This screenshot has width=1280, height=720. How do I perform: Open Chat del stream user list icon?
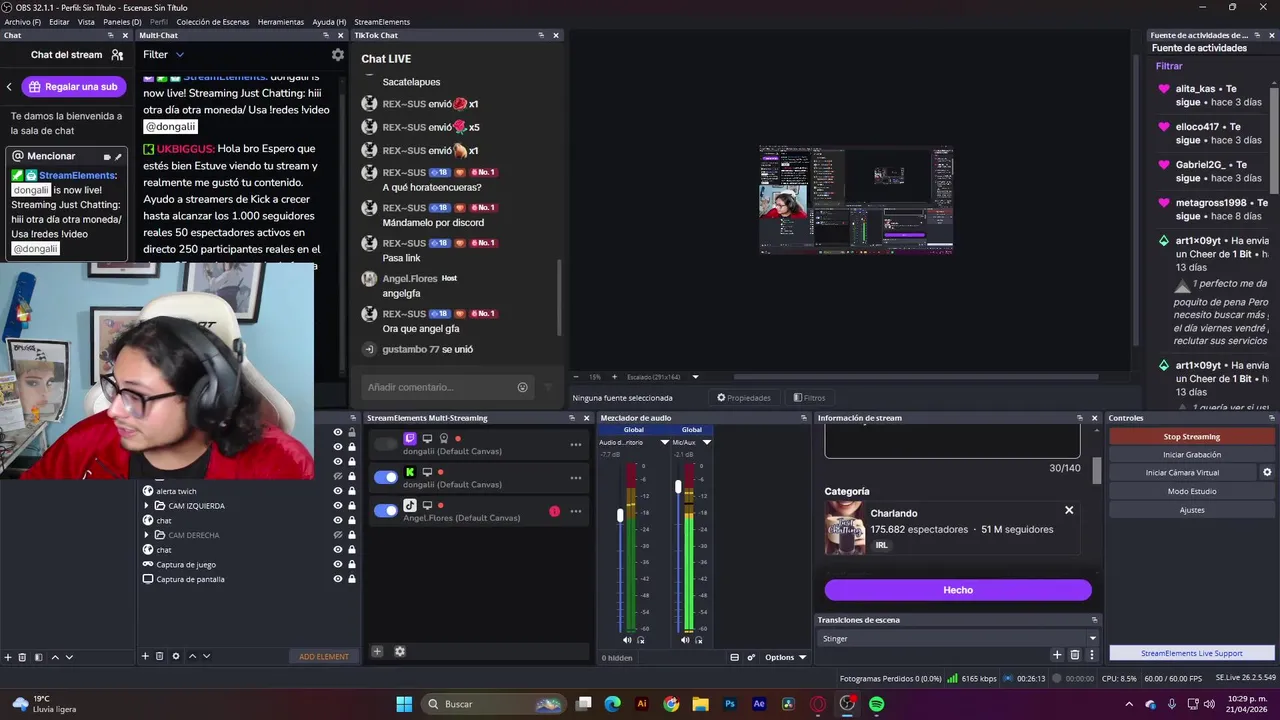coord(117,55)
